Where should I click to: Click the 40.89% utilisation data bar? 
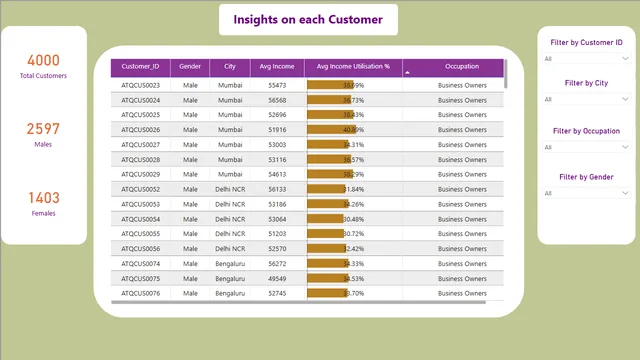pyautogui.click(x=331, y=130)
